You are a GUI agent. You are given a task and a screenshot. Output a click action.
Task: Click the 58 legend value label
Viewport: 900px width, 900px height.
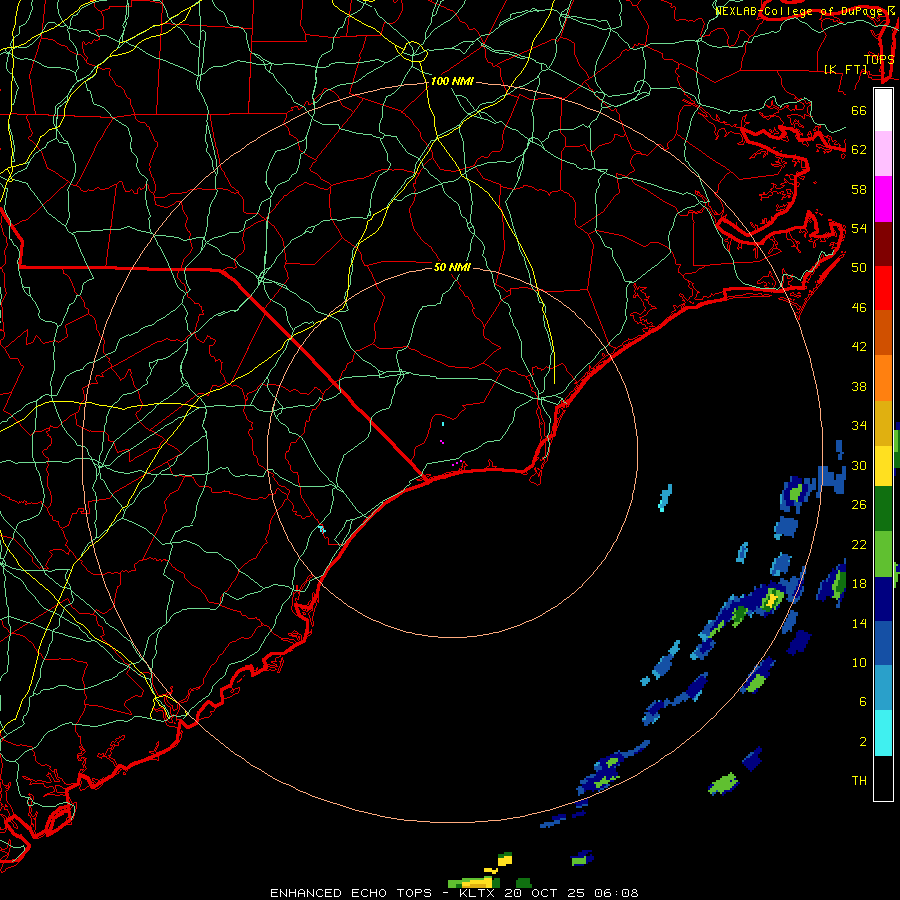point(859,189)
